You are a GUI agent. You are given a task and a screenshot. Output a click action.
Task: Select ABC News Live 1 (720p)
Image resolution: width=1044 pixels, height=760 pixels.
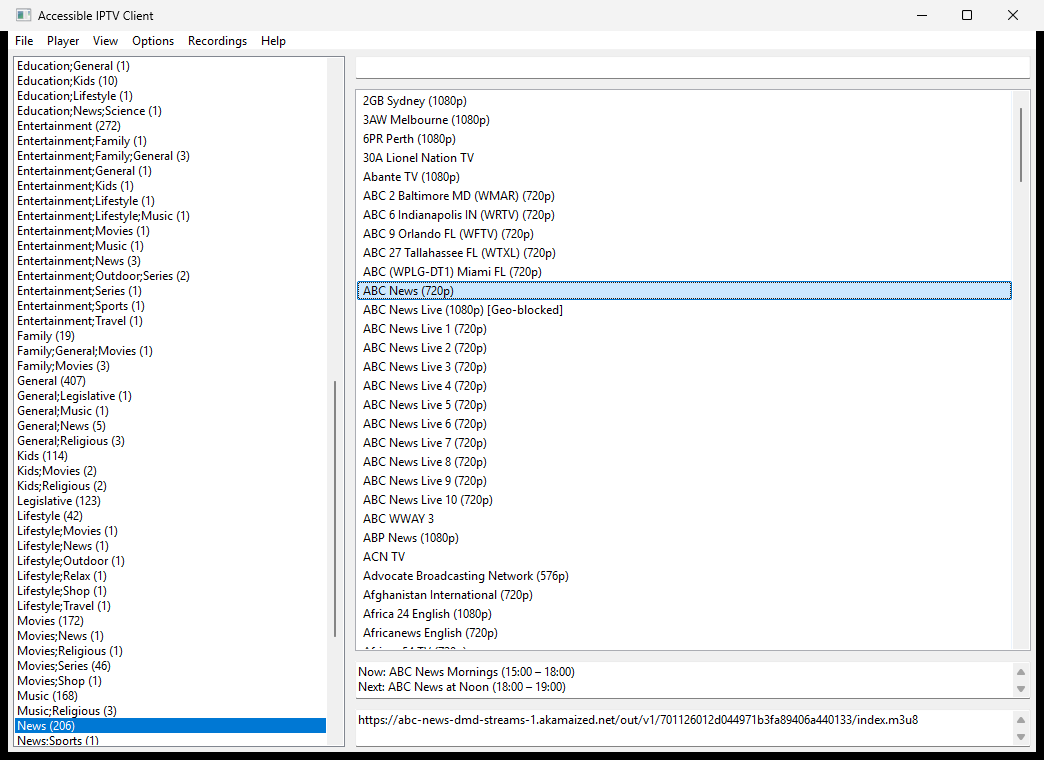[684, 328]
